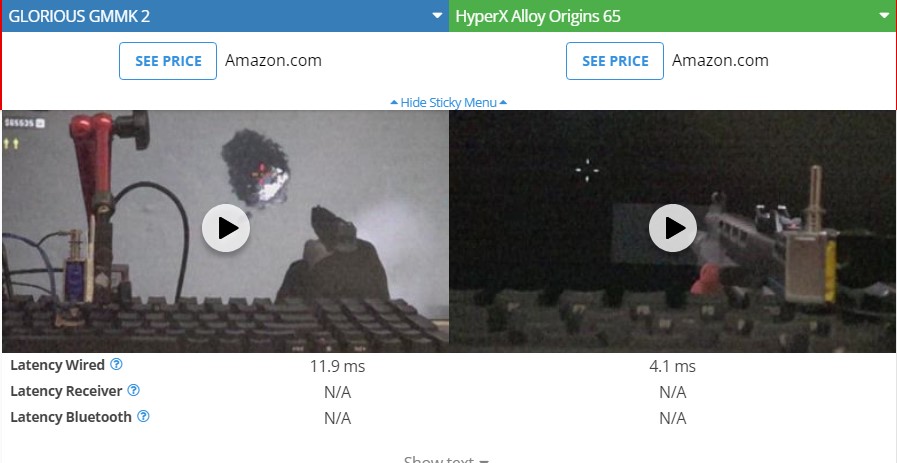Open the Latency Wired help tooltip icon

click(x=116, y=364)
